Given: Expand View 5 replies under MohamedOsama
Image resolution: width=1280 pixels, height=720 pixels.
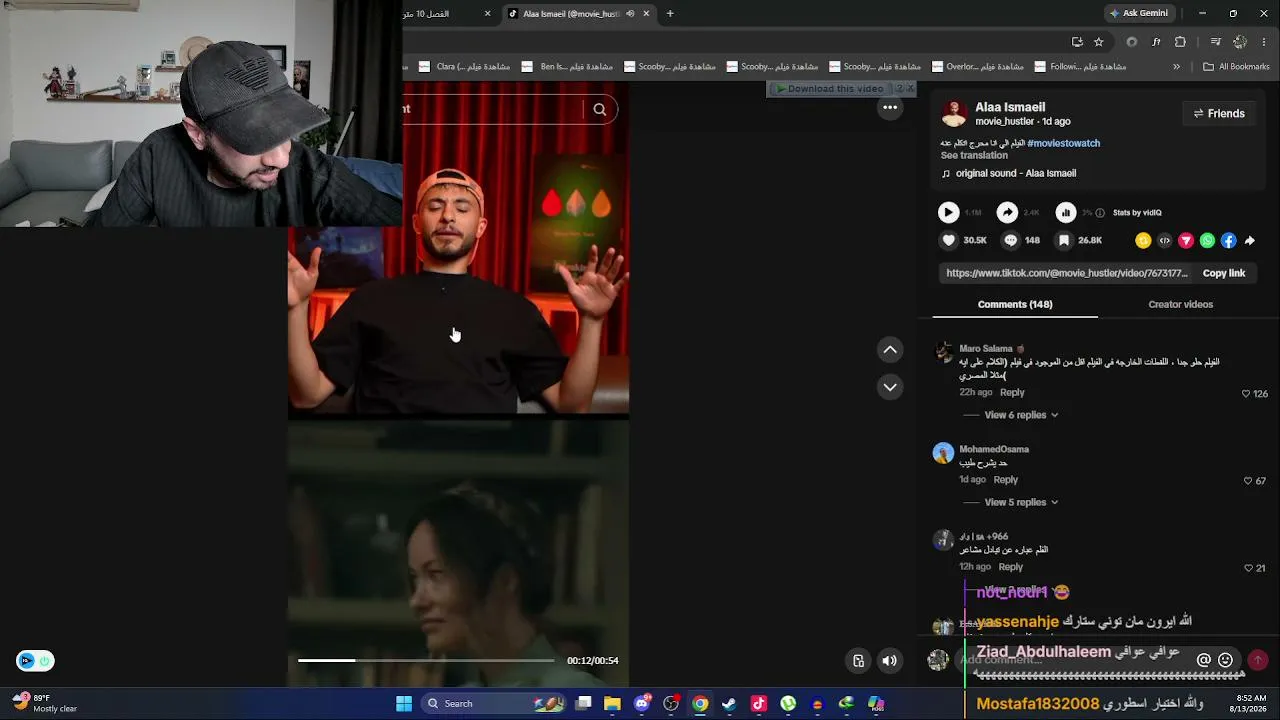Looking at the screenshot, I should pyautogui.click(x=1021, y=502).
